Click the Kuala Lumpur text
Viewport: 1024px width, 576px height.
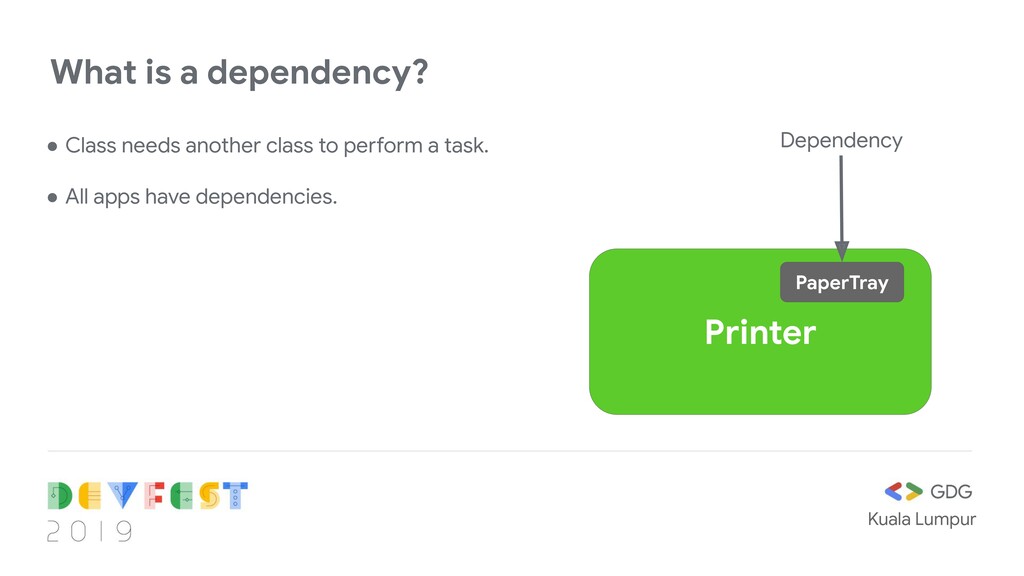coord(921,519)
